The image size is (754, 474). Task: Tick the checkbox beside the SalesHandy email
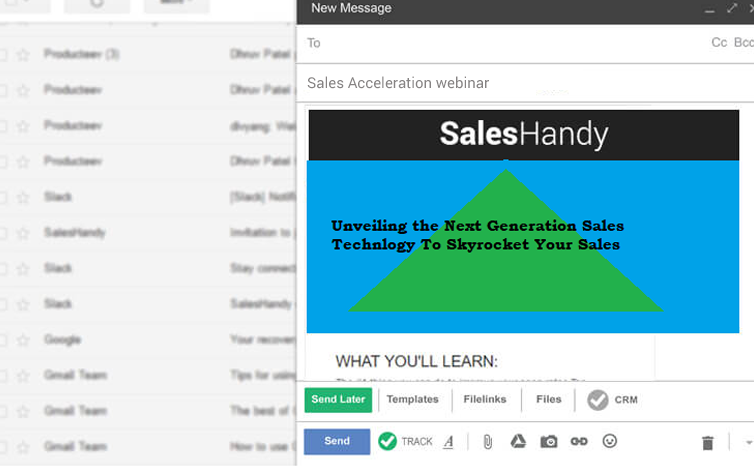[x=2, y=234]
